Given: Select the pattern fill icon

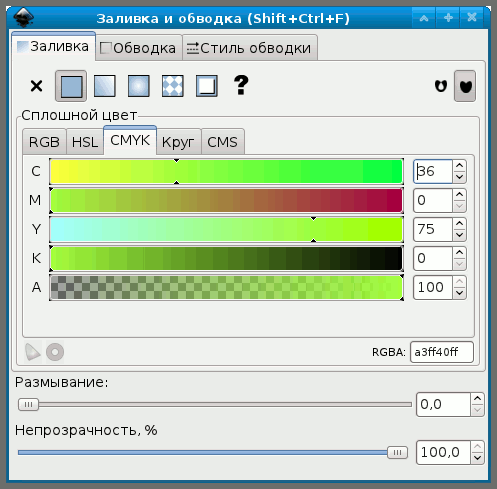Looking at the screenshot, I should click(x=173, y=86).
